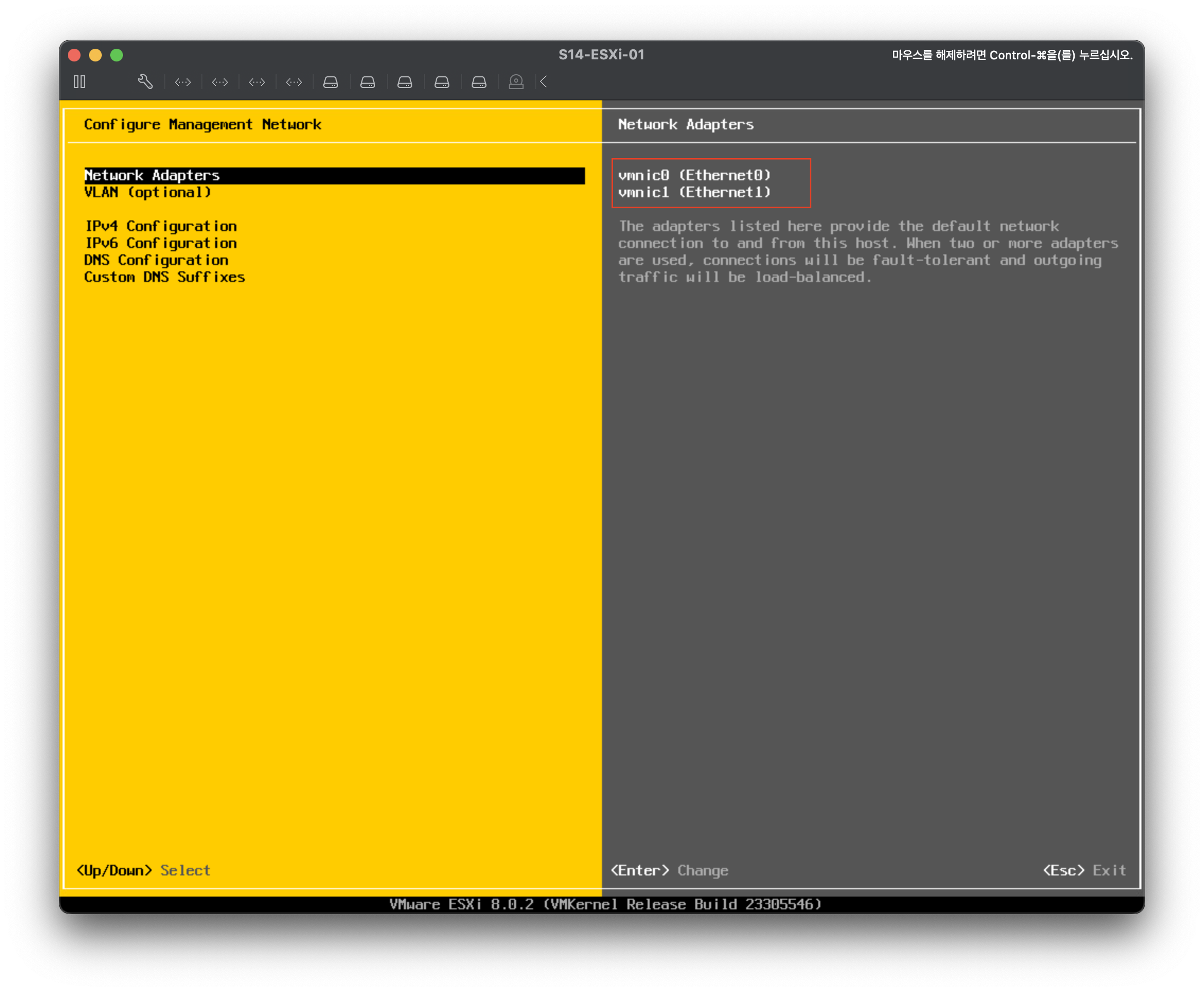Click the fourth network adapter toolbar icon
The width and height of the screenshot is (1204, 992).
tap(294, 82)
